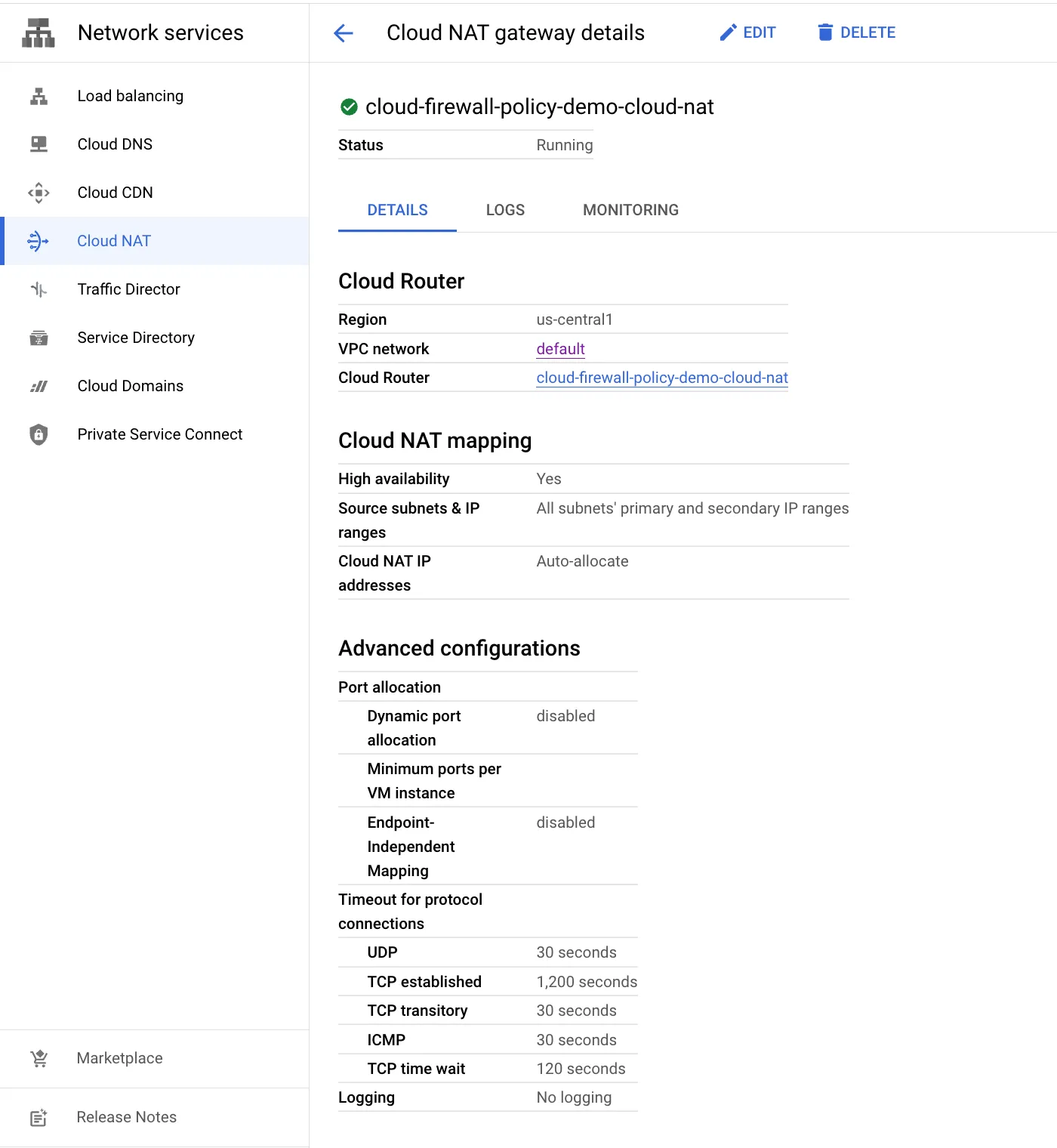Select Cloud NAT in the sidebar
1057x1148 pixels.
[x=155, y=241]
